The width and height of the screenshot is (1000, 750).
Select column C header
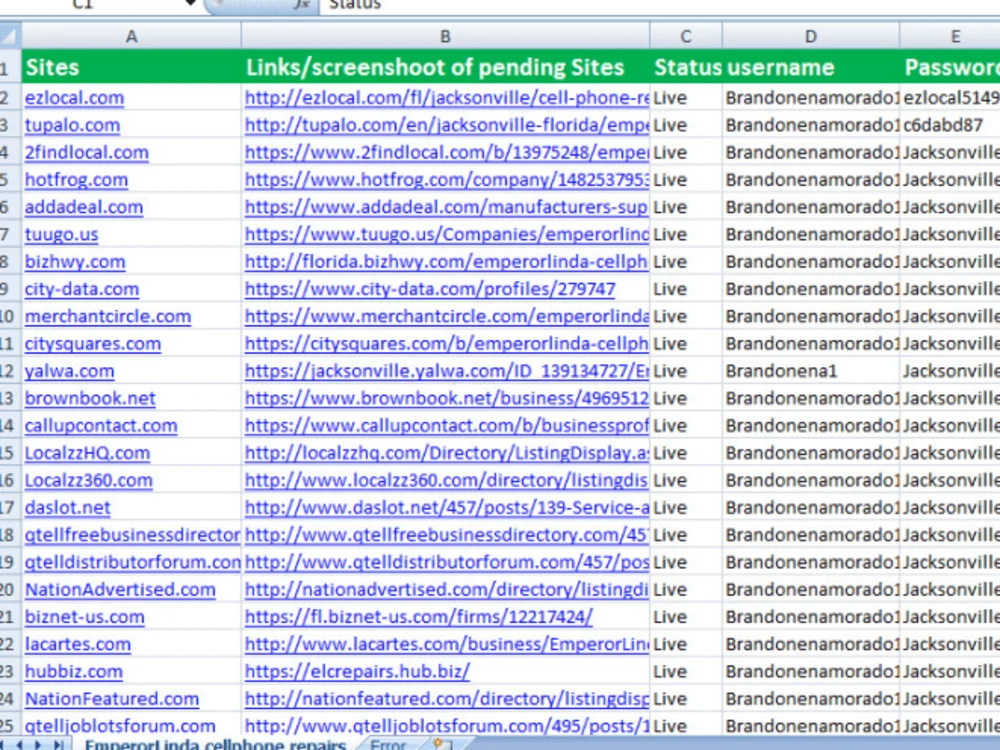point(686,36)
